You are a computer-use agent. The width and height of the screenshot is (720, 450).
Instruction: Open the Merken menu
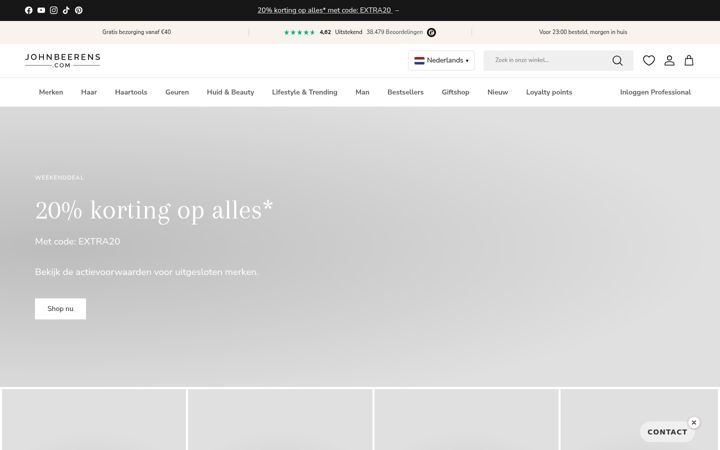coord(51,92)
